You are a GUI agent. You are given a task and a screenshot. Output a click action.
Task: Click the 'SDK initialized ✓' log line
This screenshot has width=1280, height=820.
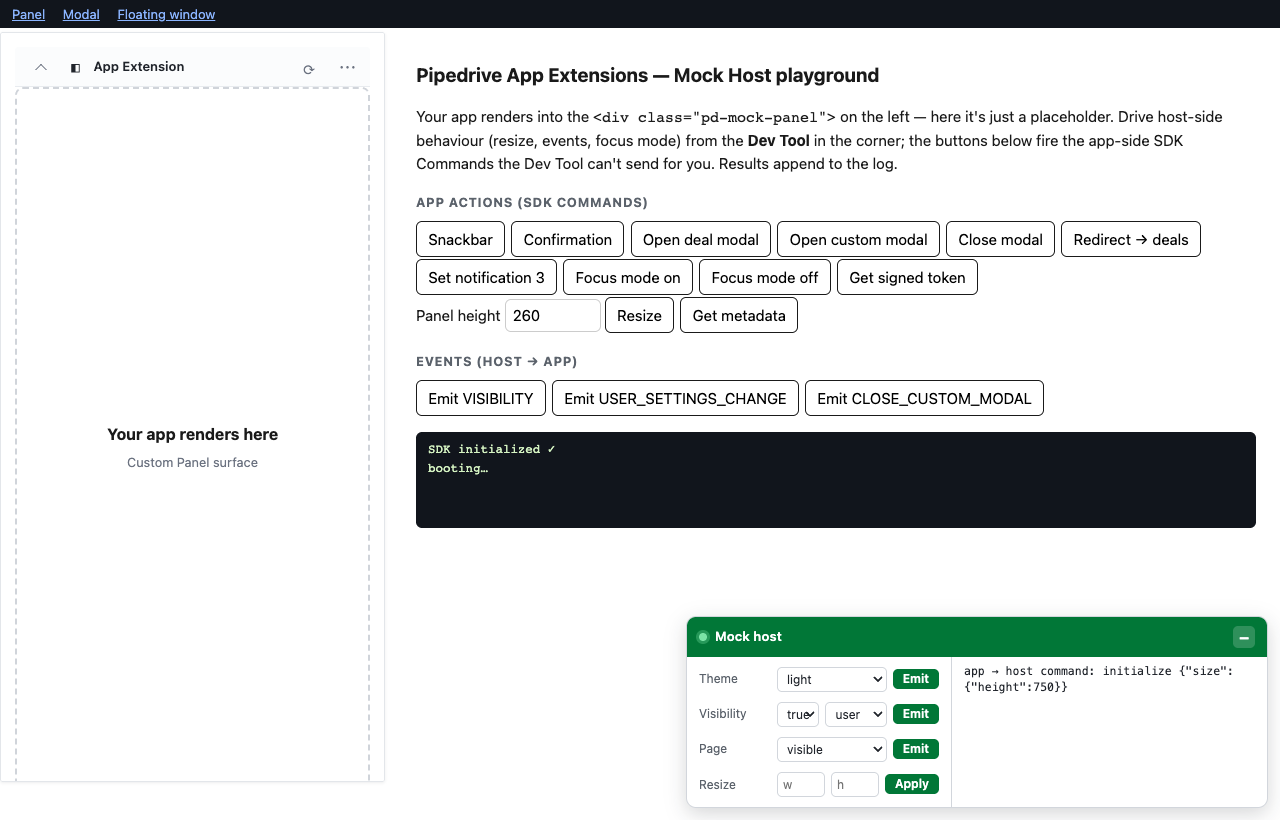[491, 449]
